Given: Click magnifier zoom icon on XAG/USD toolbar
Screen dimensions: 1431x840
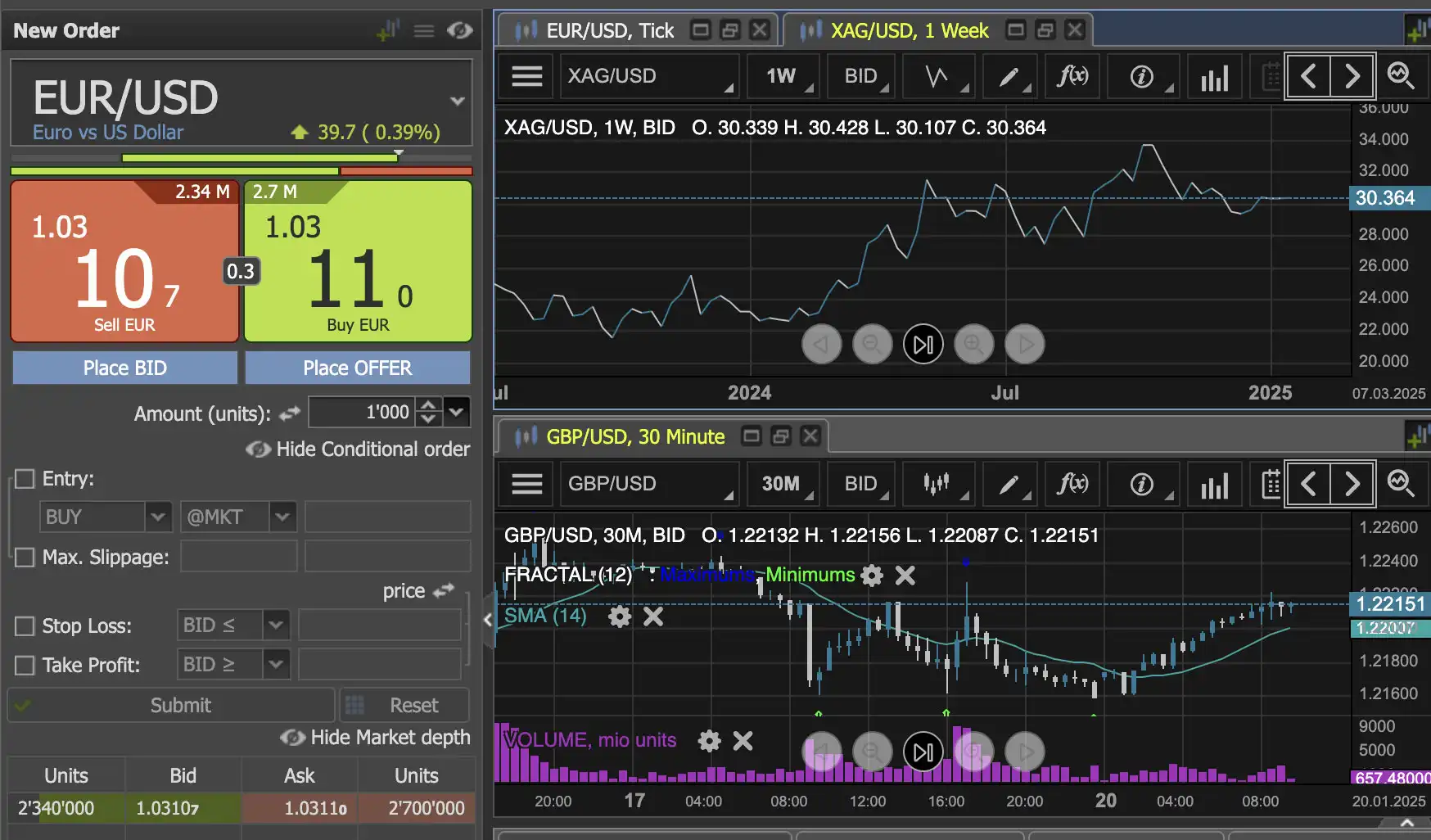Looking at the screenshot, I should [x=1401, y=76].
